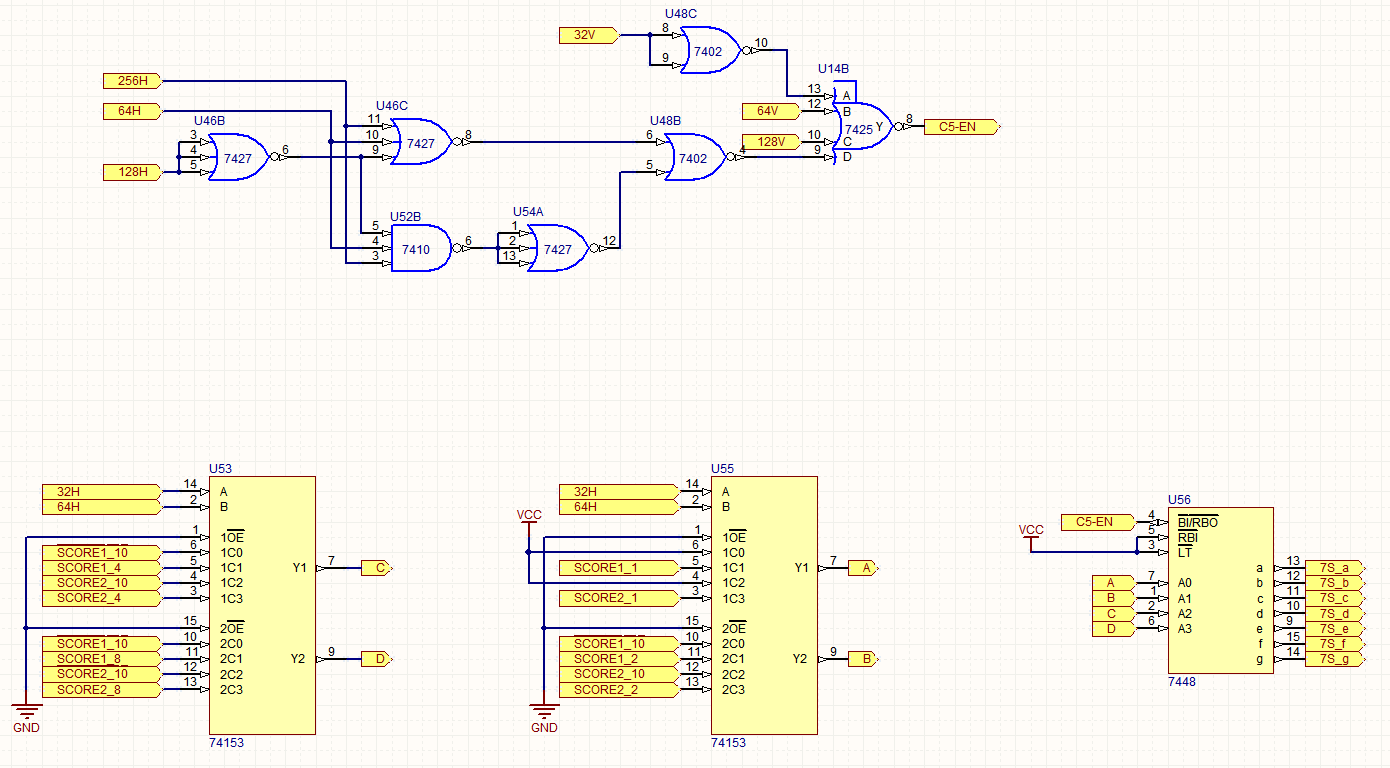Select the C5-EN input port at U56
Image resolution: width=1390 pixels, height=768 pixels.
pos(1099,522)
